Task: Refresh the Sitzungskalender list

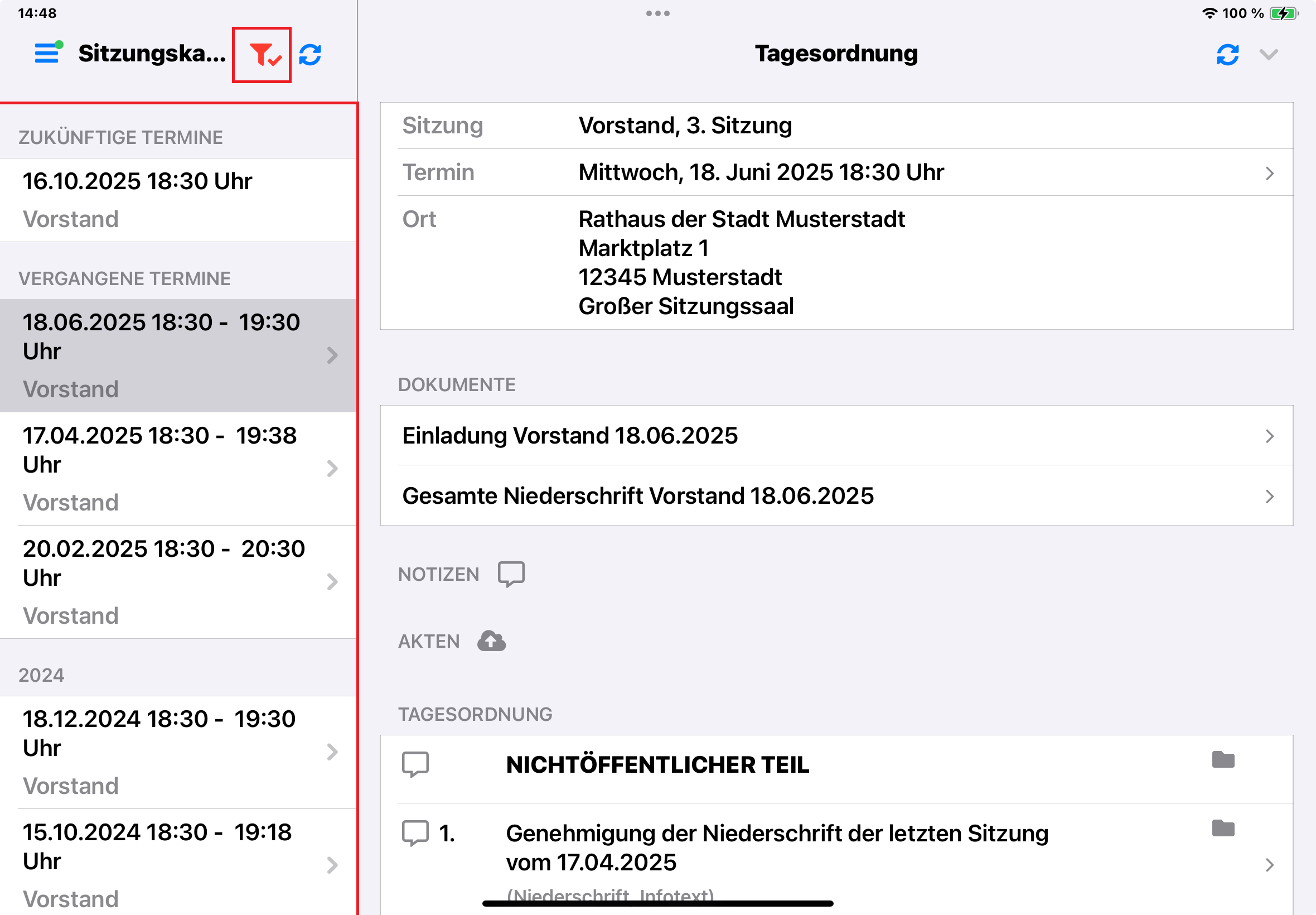Action: pyautogui.click(x=311, y=55)
